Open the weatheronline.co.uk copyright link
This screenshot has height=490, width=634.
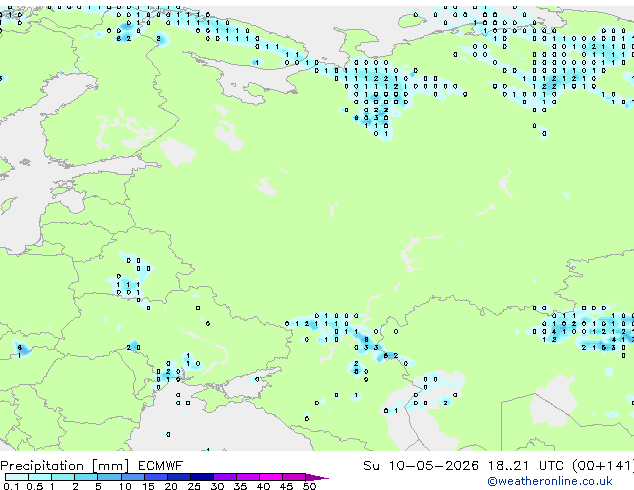tap(550, 481)
